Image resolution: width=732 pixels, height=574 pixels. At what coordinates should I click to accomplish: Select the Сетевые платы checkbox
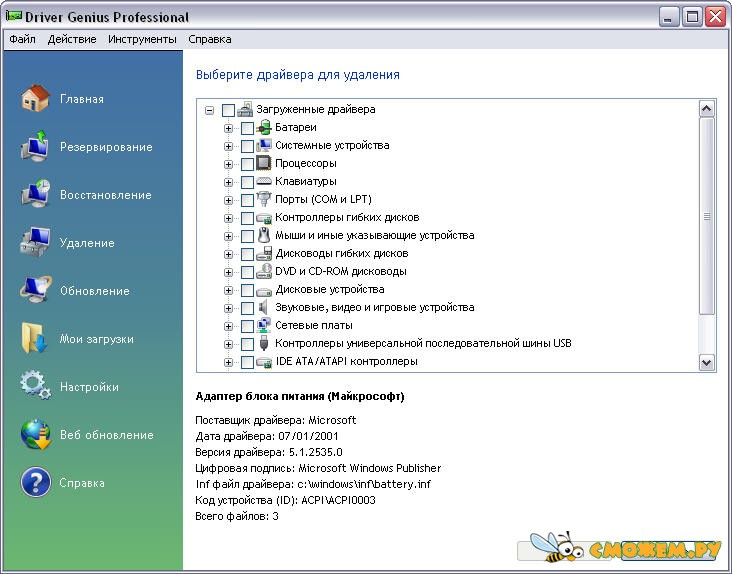pos(247,326)
